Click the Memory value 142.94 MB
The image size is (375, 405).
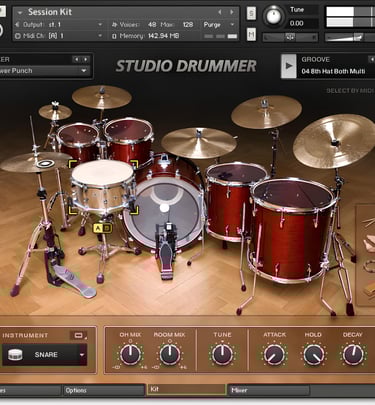[163, 36]
